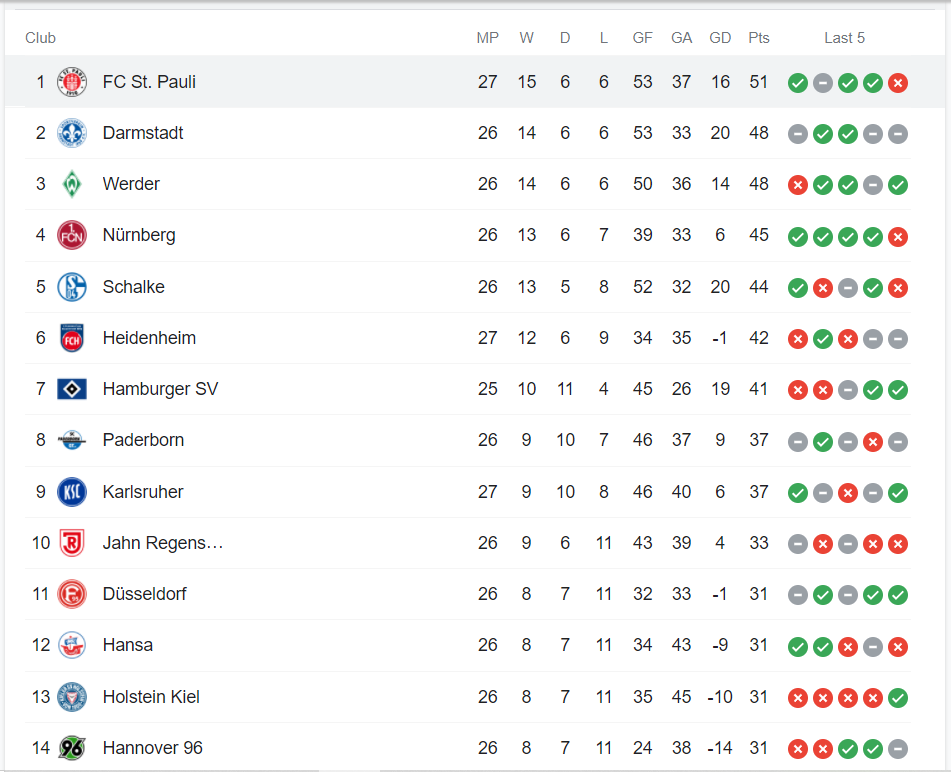
Task: Click the Pts column header
Action: click(759, 38)
